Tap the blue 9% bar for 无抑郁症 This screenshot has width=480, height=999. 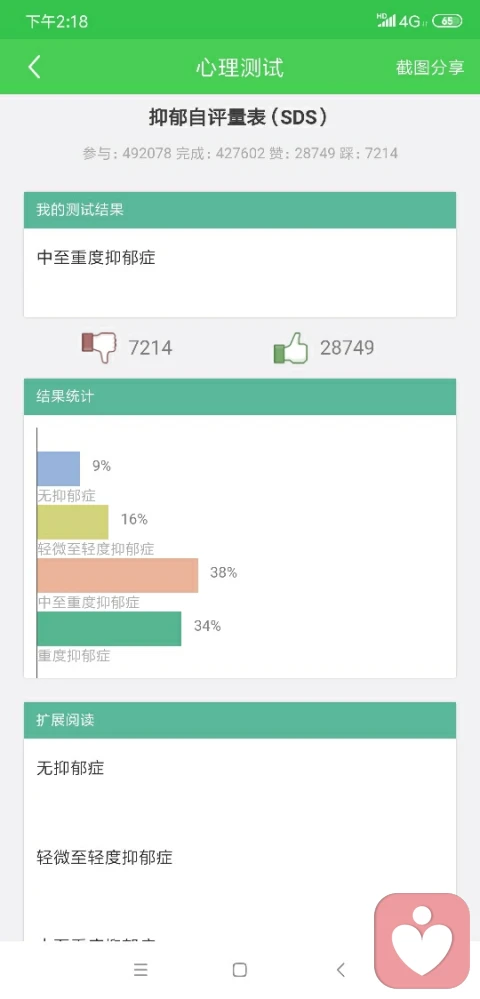click(59, 469)
